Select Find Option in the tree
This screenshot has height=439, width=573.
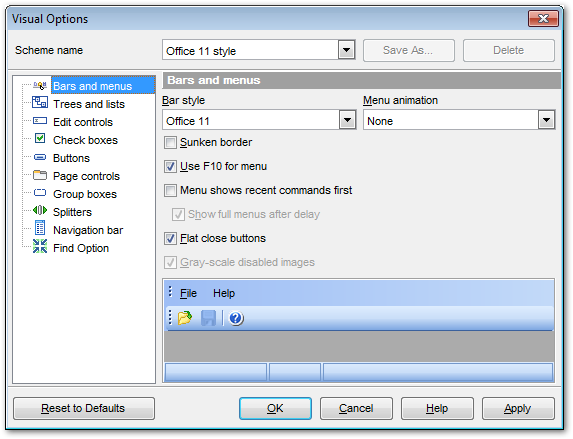click(81, 248)
